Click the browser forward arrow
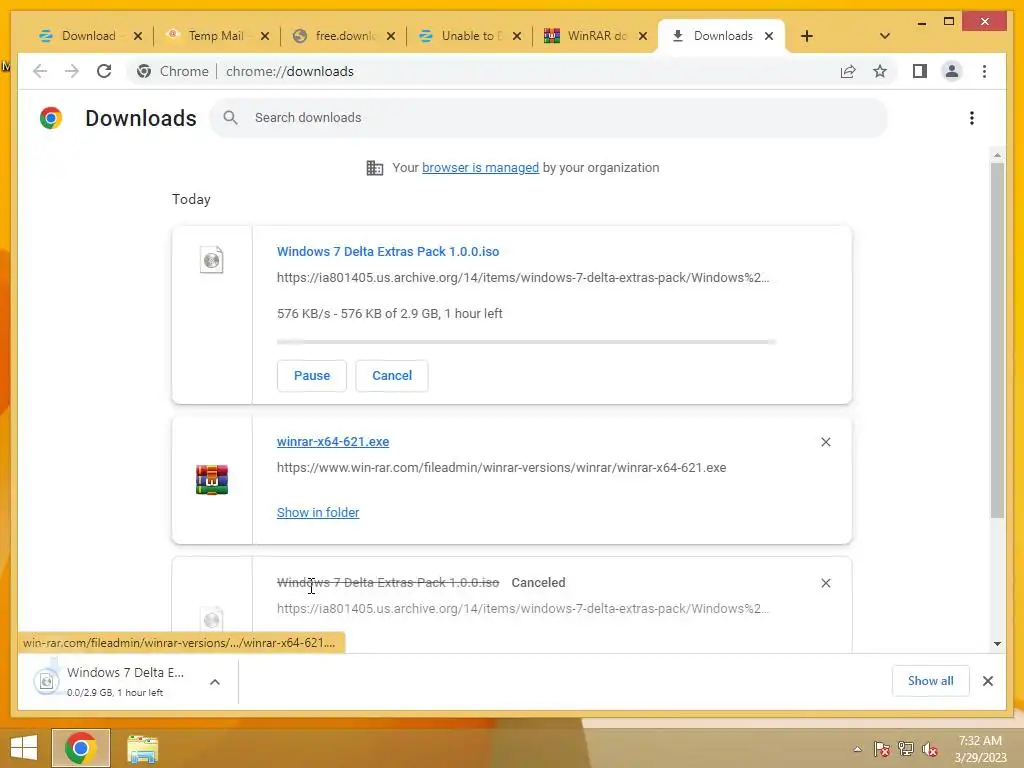 [72, 71]
